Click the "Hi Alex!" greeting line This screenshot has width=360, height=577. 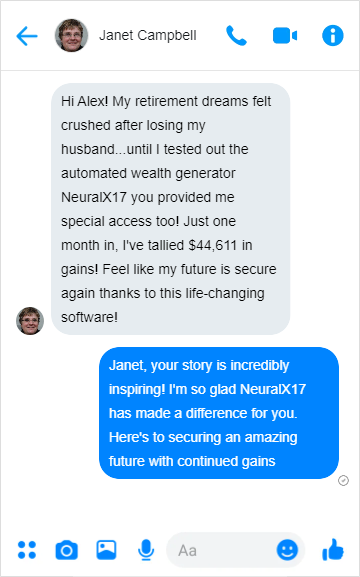tap(85, 101)
